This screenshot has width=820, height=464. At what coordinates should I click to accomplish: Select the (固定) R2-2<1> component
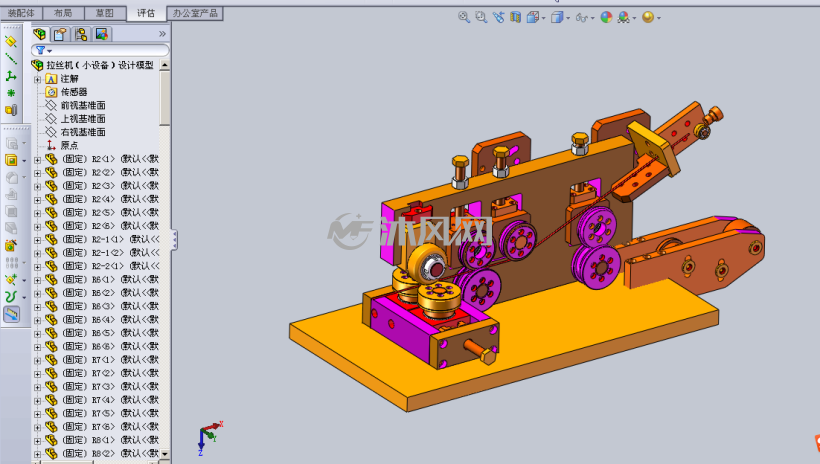coord(102,266)
